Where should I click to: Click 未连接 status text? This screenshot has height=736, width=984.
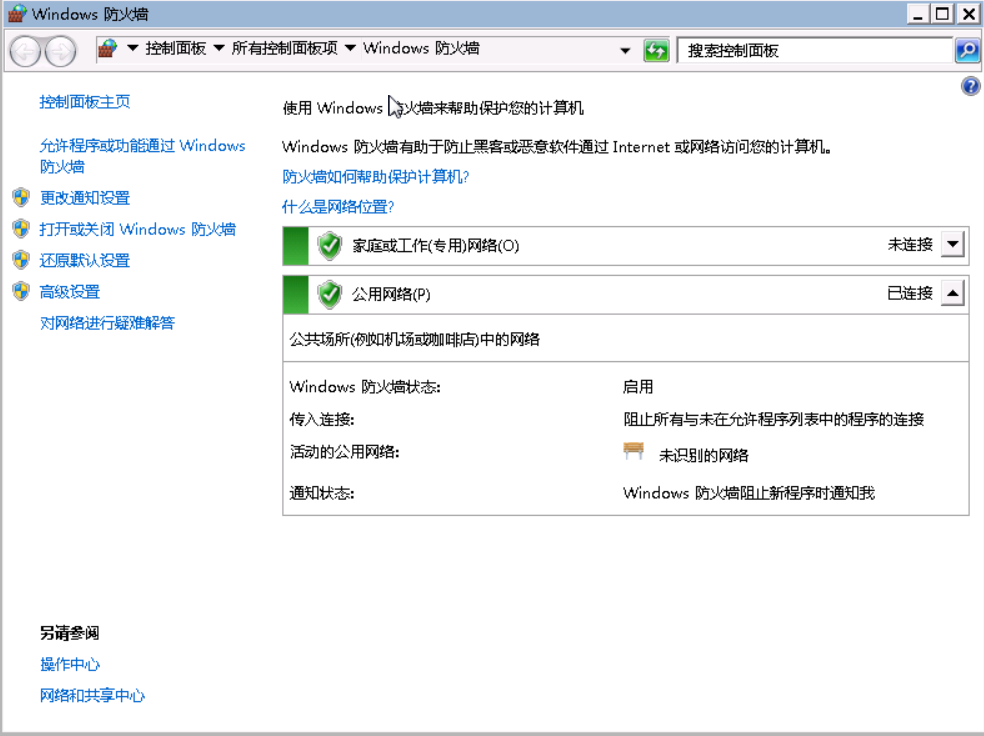(x=910, y=244)
